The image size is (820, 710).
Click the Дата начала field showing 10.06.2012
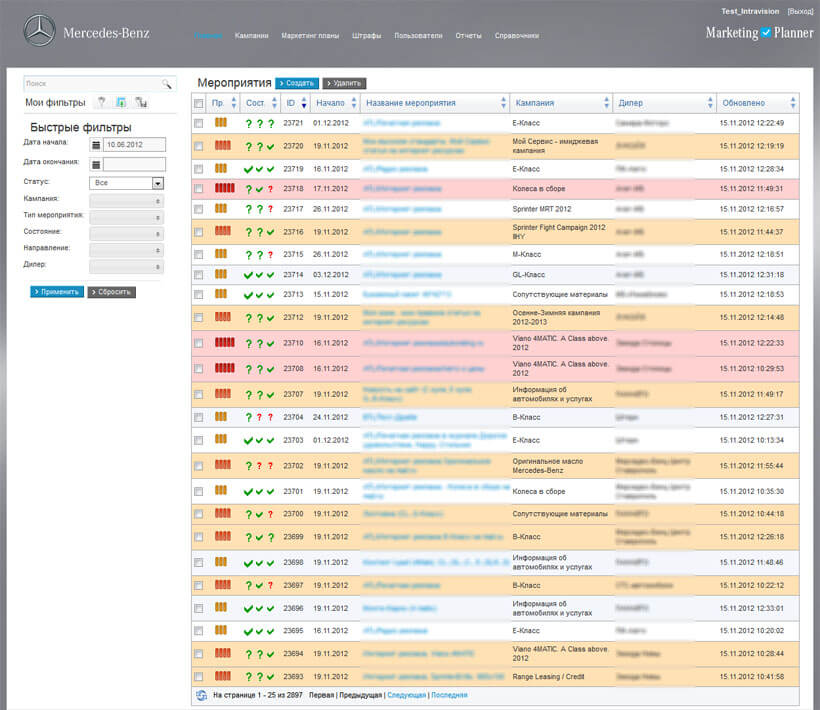click(x=134, y=145)
